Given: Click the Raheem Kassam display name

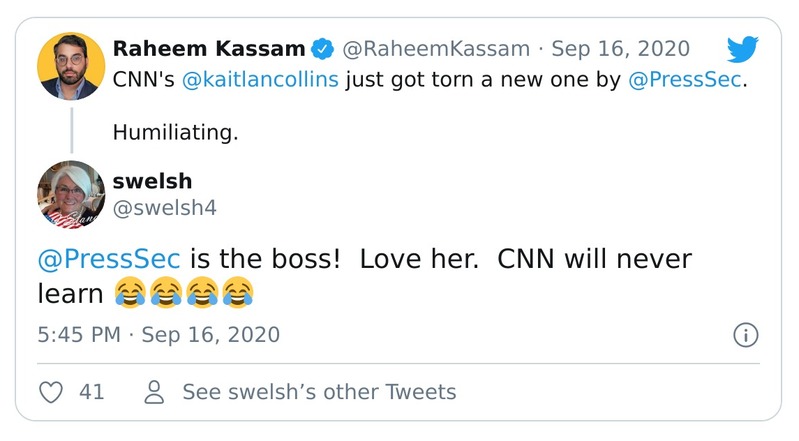Looking at the screenshot, I should click(x=208, y=48).
